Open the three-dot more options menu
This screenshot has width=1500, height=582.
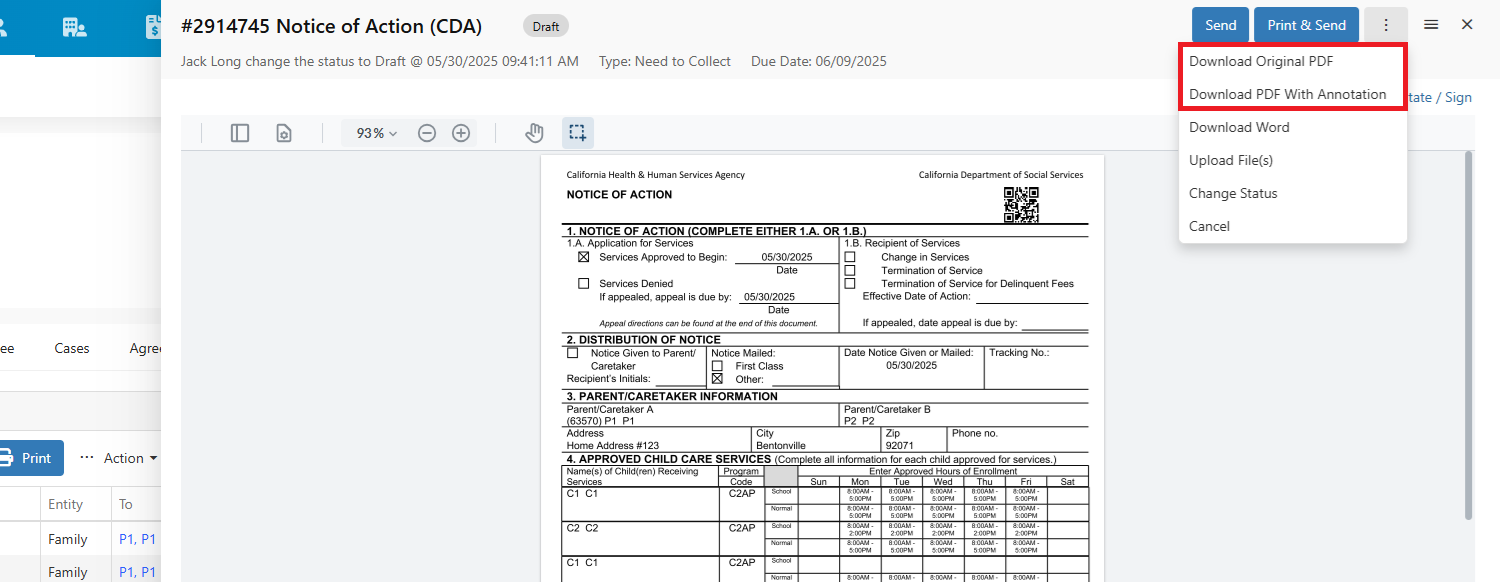[1386, 25]
